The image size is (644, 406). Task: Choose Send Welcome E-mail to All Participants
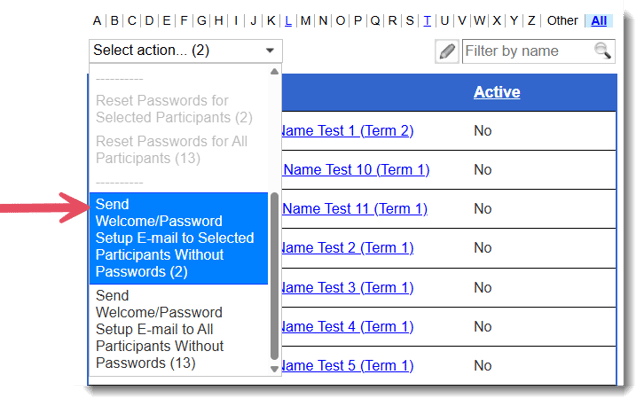point(178,330)
